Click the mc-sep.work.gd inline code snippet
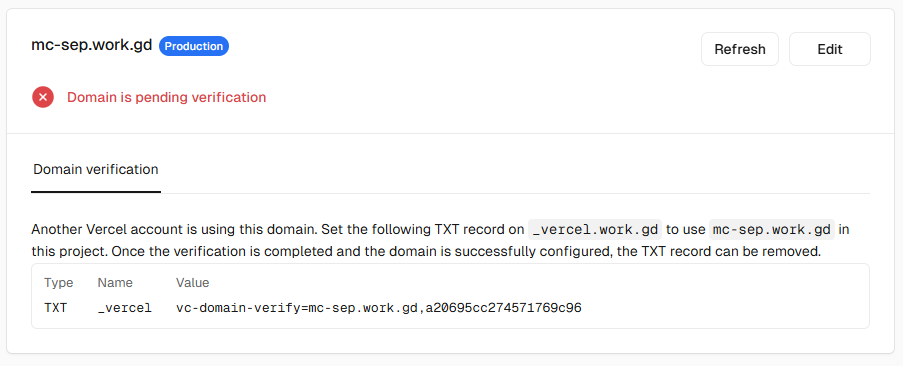This screenshot has width=903, height=366. point(772,230)
